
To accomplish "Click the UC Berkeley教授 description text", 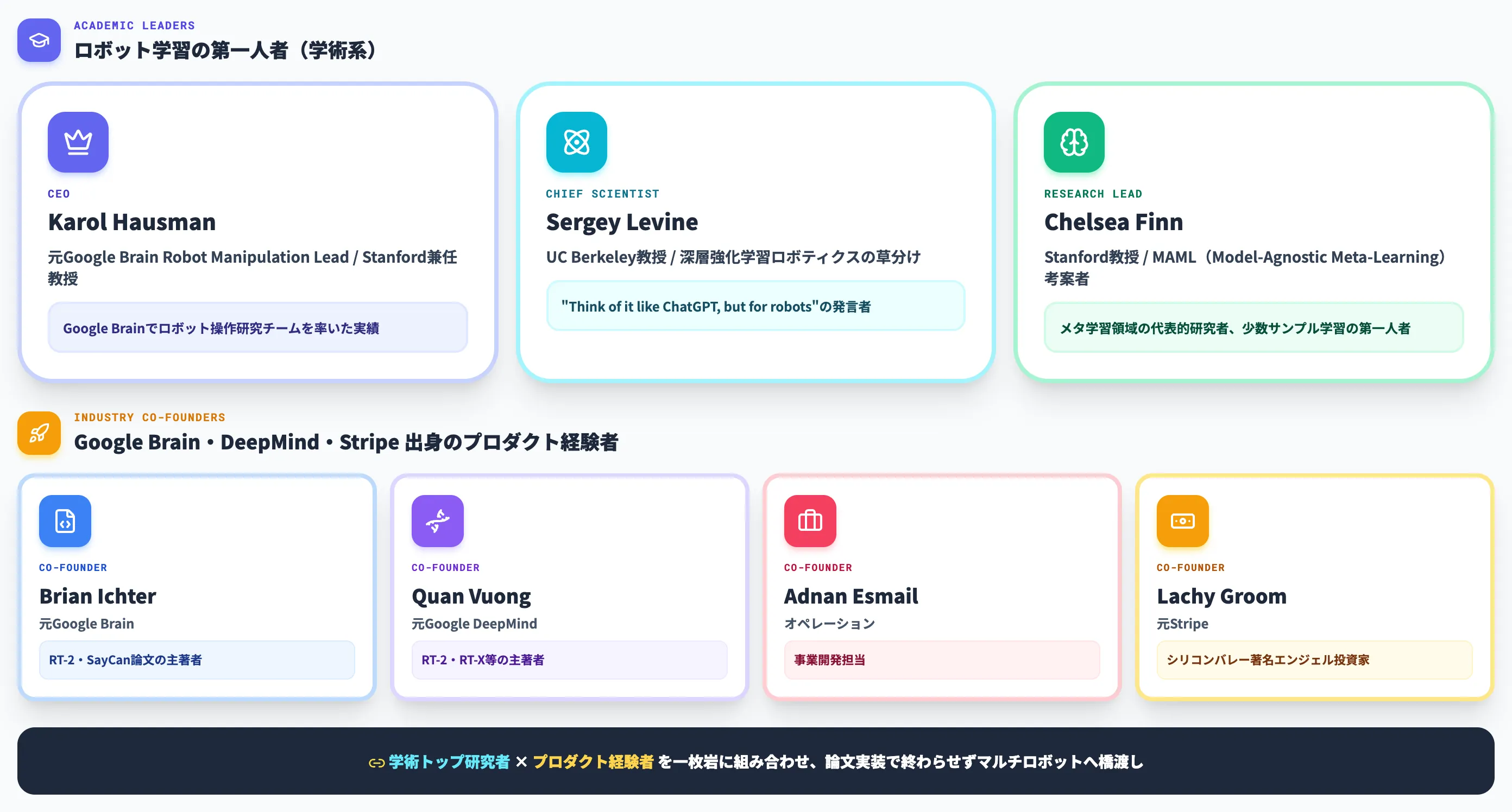I will tap(733, 257).
